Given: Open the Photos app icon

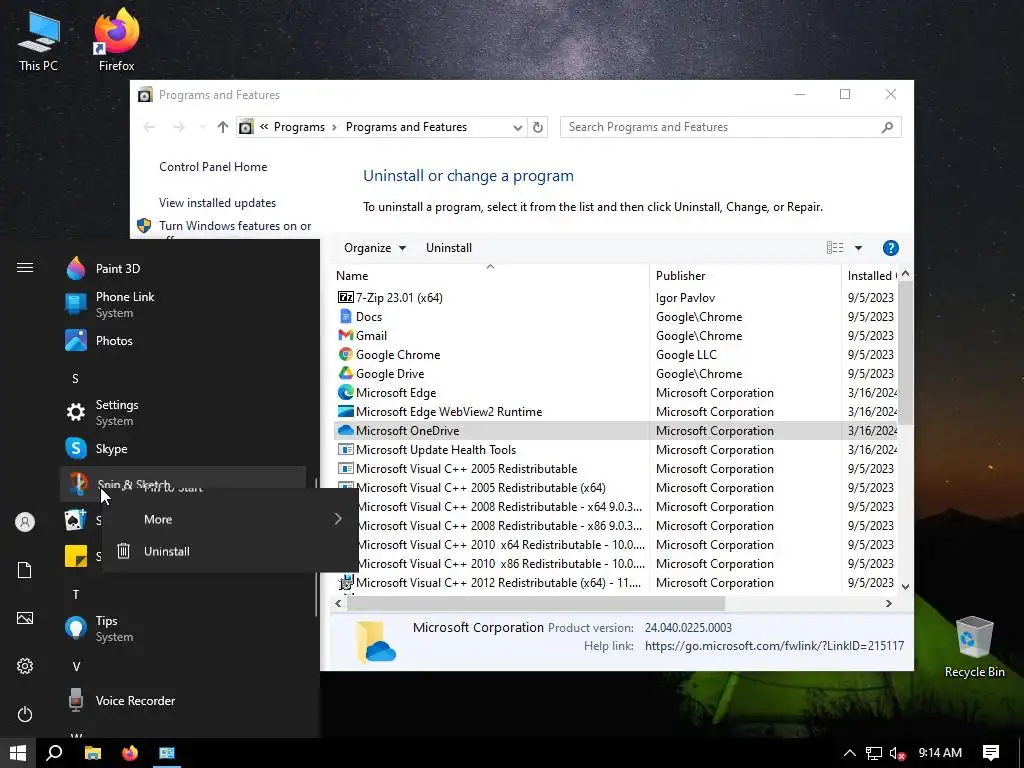Looking at the screenshot, I should point(76,340).
